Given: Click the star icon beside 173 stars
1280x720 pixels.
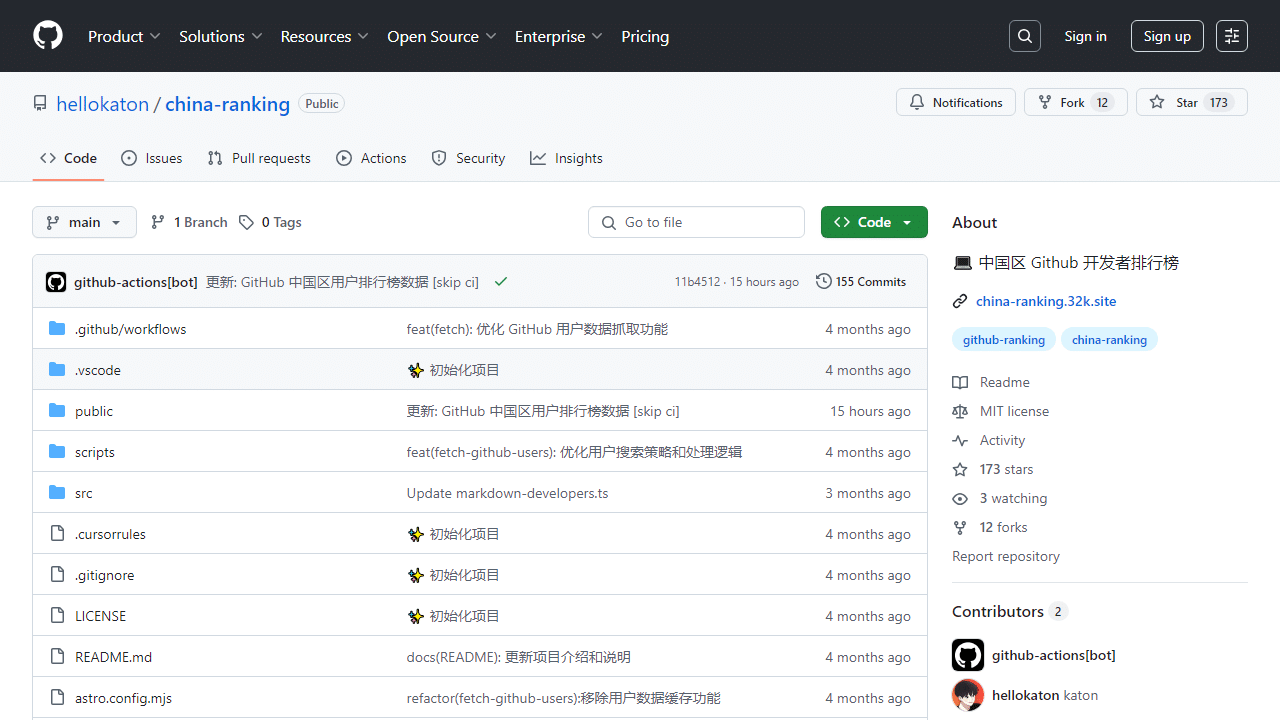Looking at the screenshot, I should tap(960, 469).
